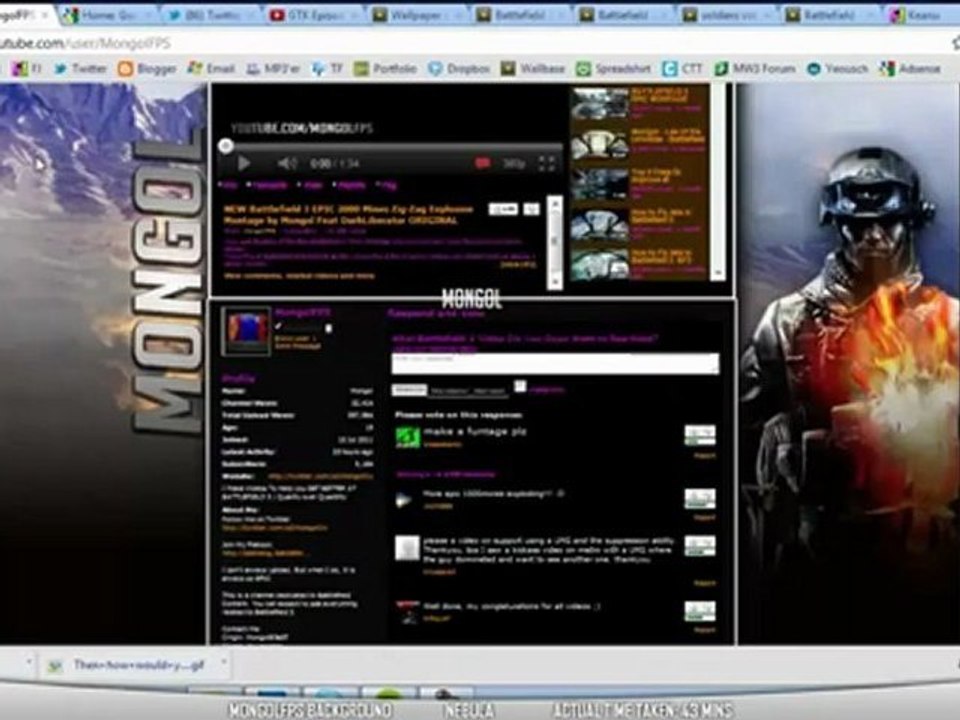The height and width of the screenshot is (720, 960).
Task: Click the bookmark star in the address bar
Action: (x=955, y=43)
